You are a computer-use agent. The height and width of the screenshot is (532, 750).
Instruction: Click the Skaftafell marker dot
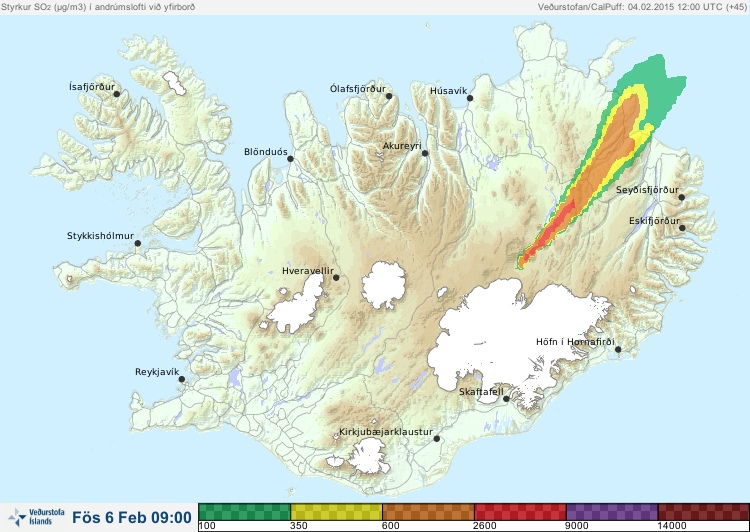coord(507,399)
